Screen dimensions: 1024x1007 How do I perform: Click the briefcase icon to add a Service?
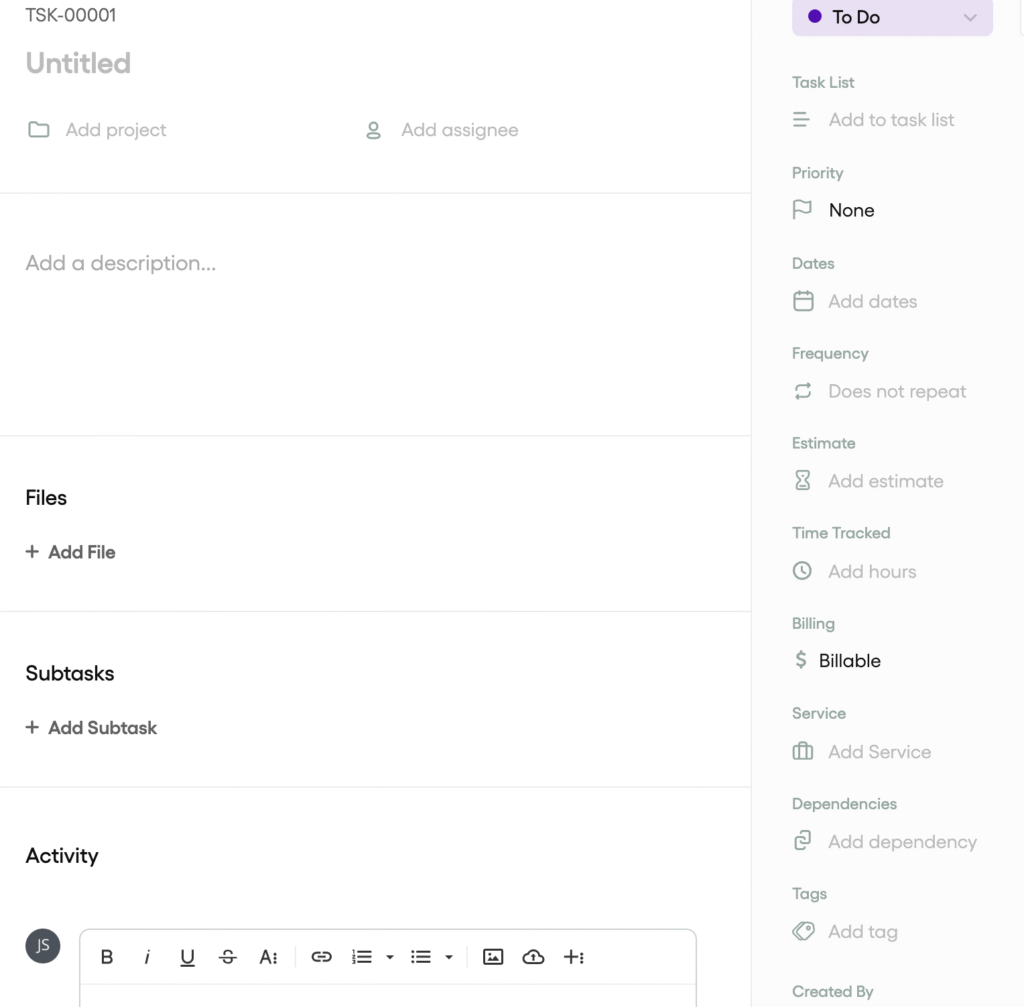tap(803, 751)
